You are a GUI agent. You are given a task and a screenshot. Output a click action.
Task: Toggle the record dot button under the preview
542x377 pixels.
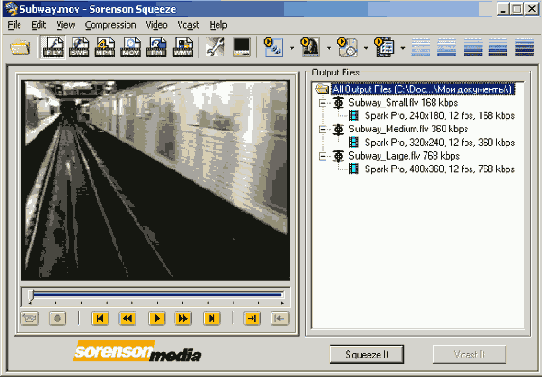[x=57, y=318]
